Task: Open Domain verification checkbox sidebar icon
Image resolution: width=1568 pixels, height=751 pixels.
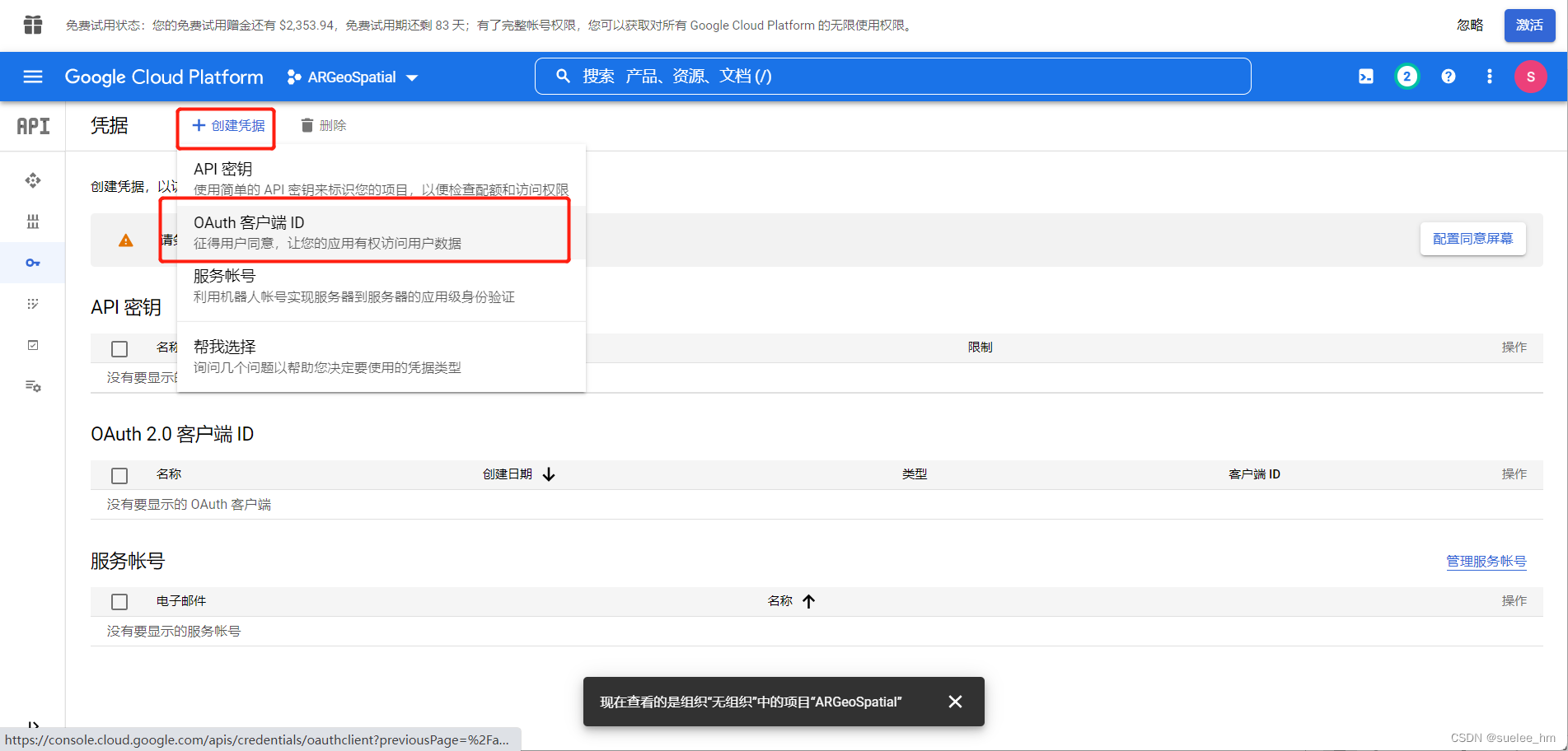Action: 33,345
